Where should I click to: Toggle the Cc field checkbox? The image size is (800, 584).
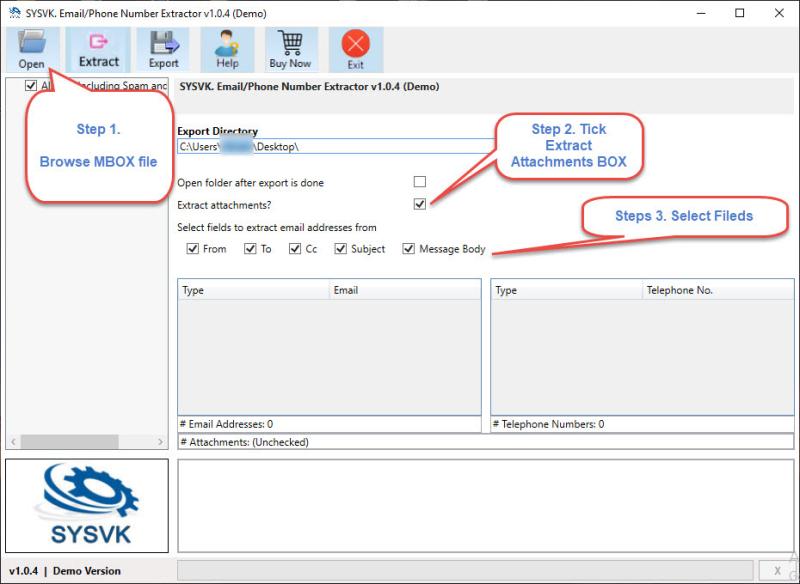[295, 248]
